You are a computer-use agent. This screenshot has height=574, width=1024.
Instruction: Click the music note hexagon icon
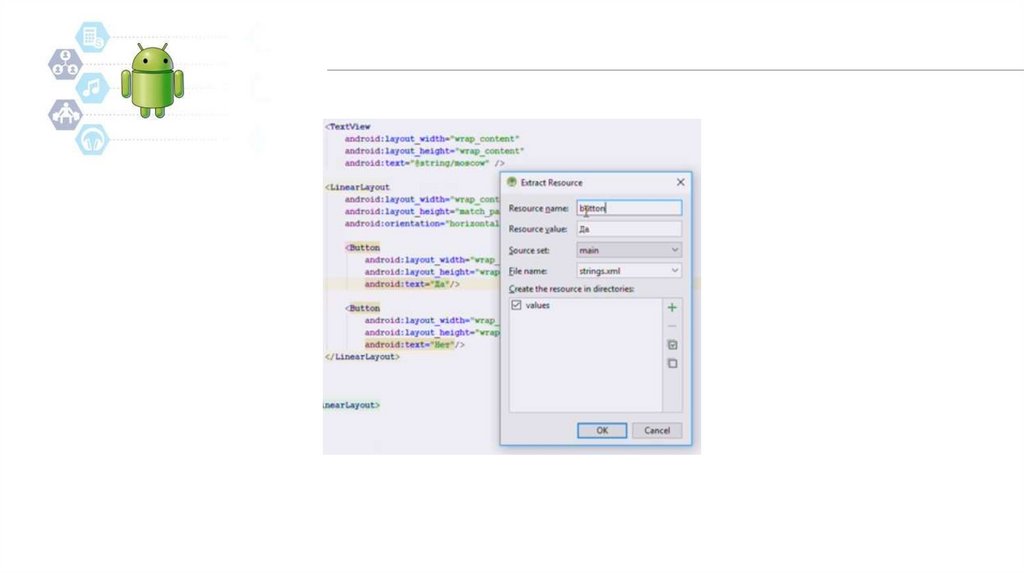pos(93,88)
